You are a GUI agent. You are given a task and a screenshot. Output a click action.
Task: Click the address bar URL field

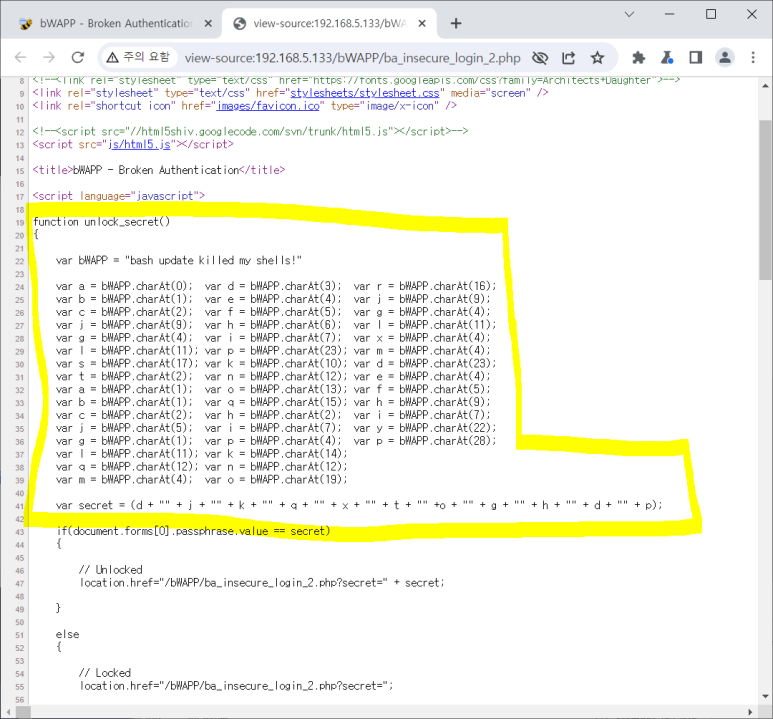[x=352, y=58]
